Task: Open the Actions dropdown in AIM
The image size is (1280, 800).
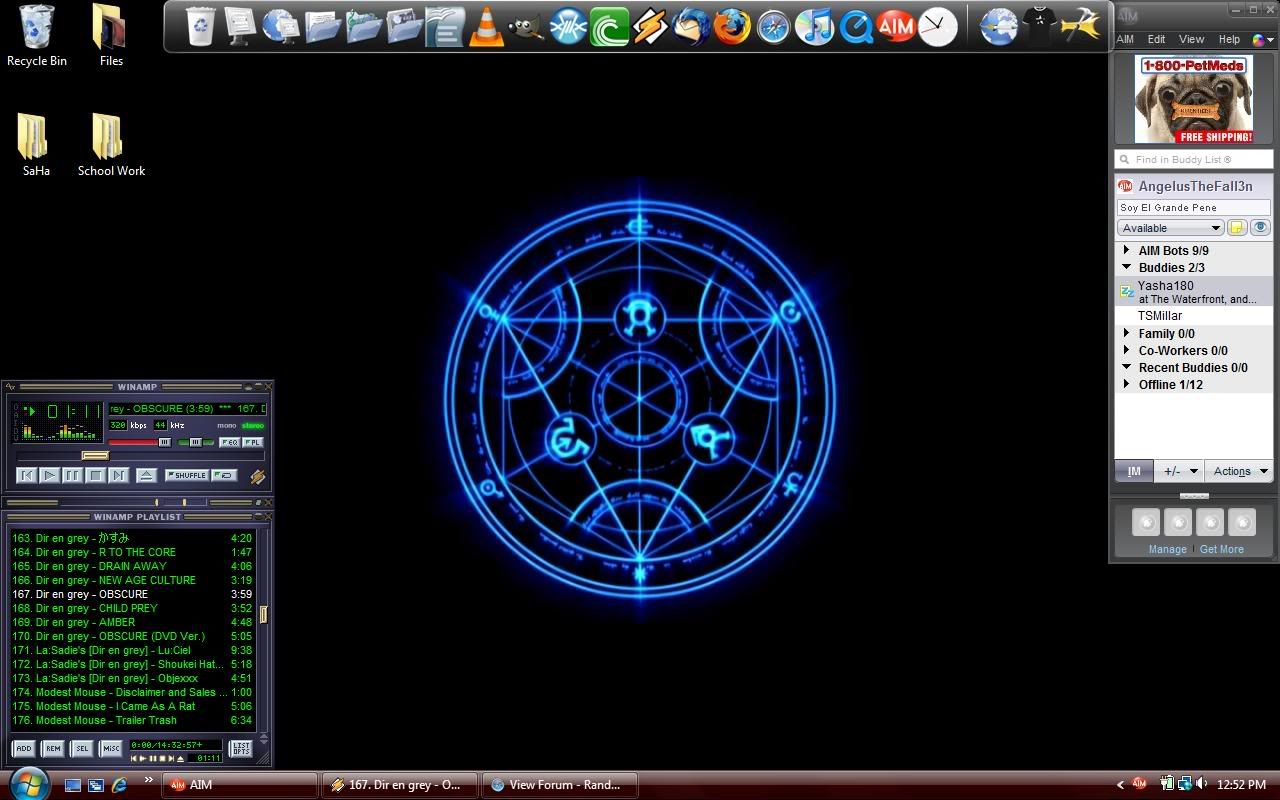Action: 1238,471
